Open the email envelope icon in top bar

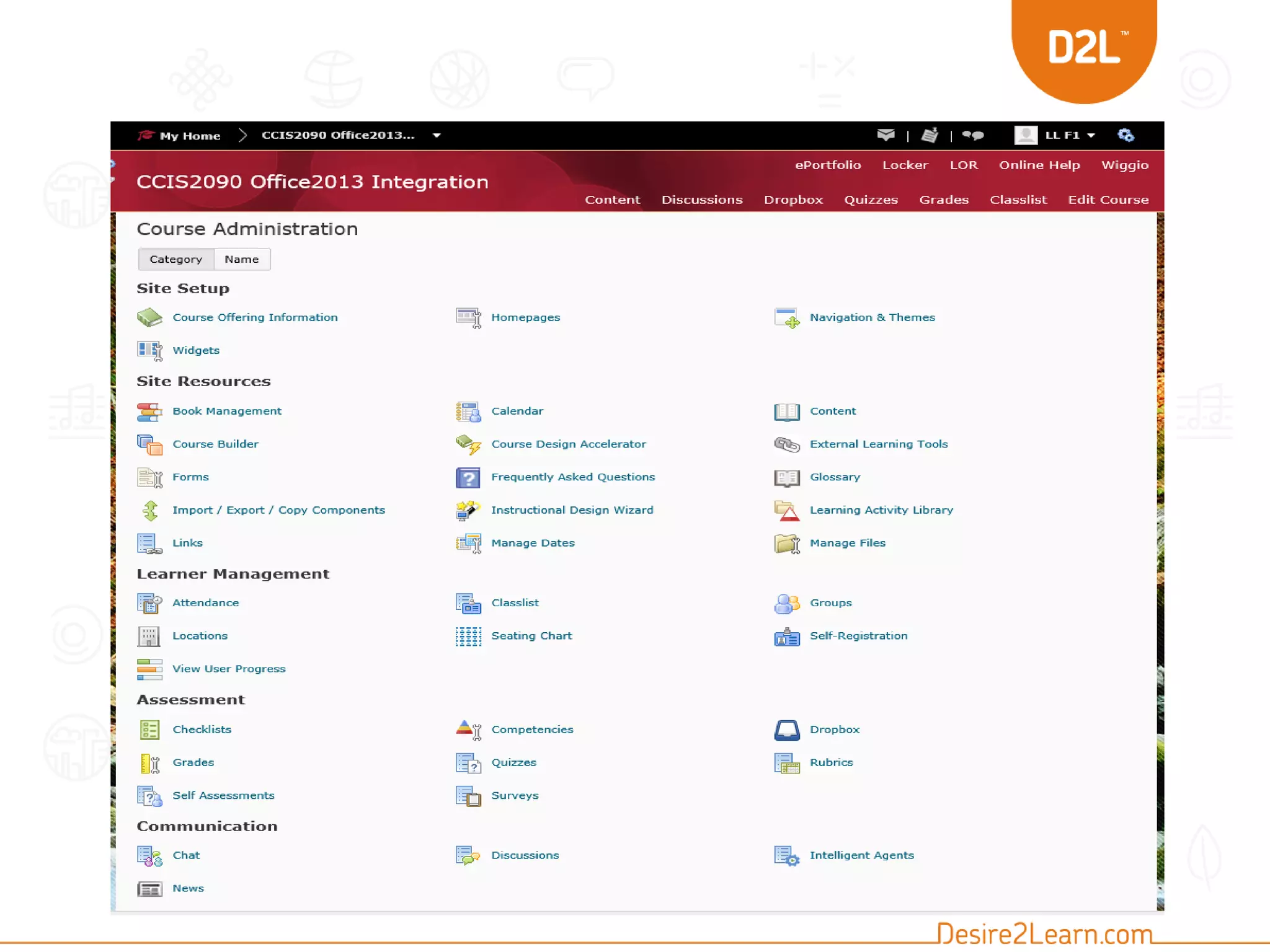(886, 135)
